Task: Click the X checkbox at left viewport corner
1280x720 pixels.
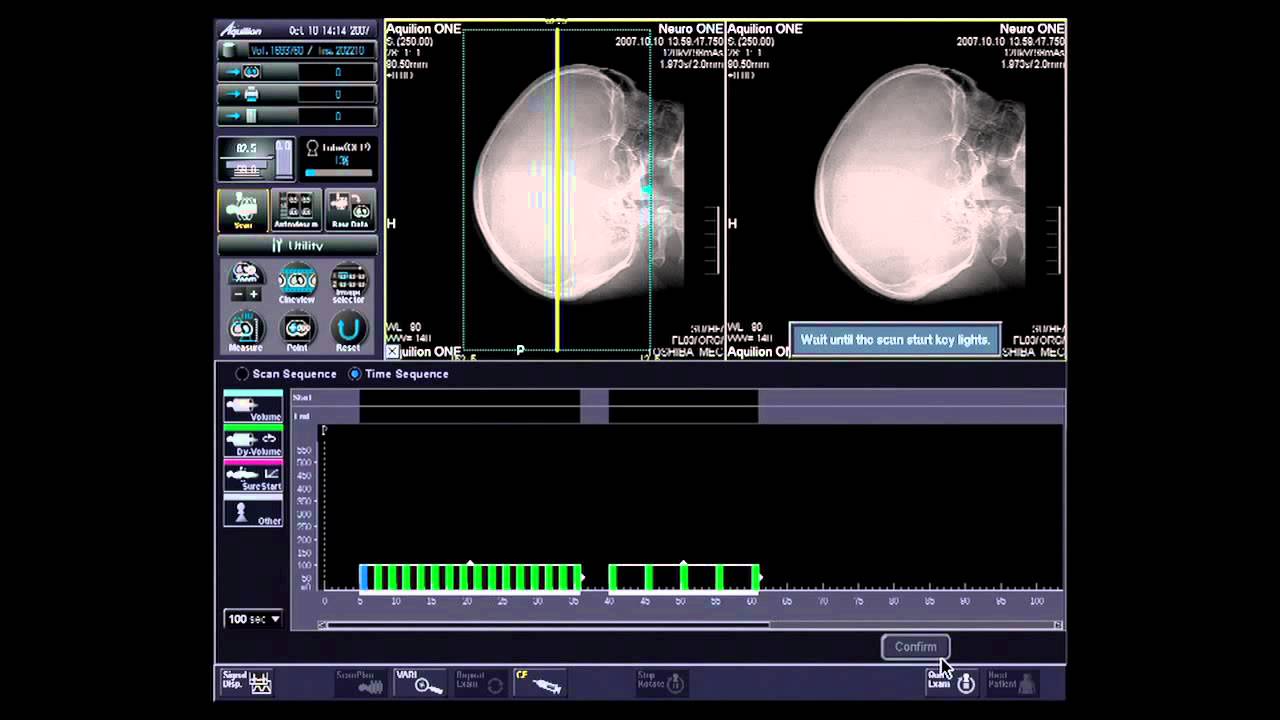Action: tap(392, 352)
